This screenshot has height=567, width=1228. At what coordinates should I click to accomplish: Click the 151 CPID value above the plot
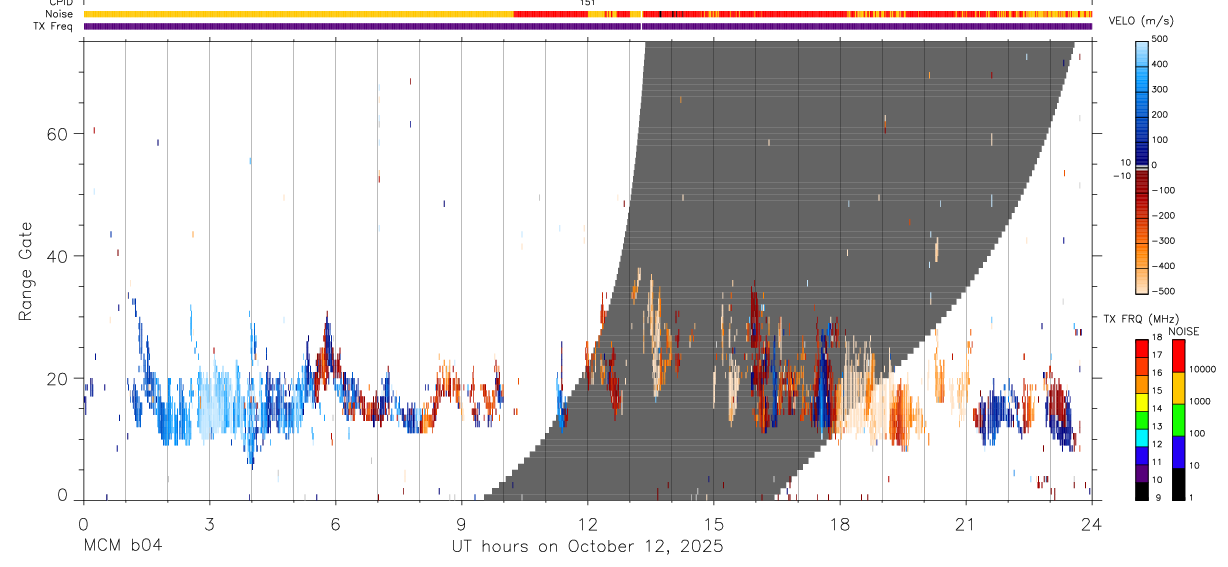pos(587,3)
